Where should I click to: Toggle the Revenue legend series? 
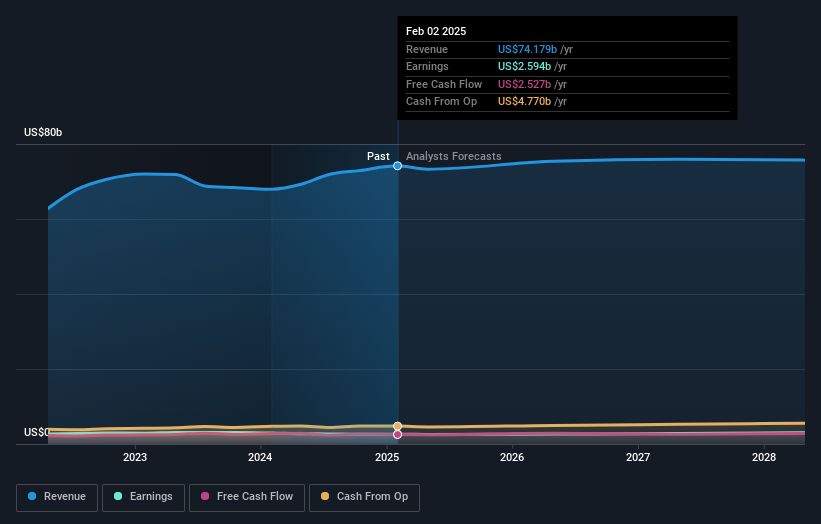(x=57, y=497)
